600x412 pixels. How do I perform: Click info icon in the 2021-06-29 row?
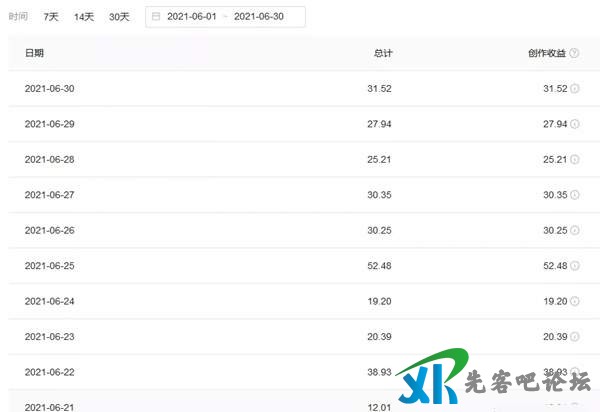coord(575,124)
